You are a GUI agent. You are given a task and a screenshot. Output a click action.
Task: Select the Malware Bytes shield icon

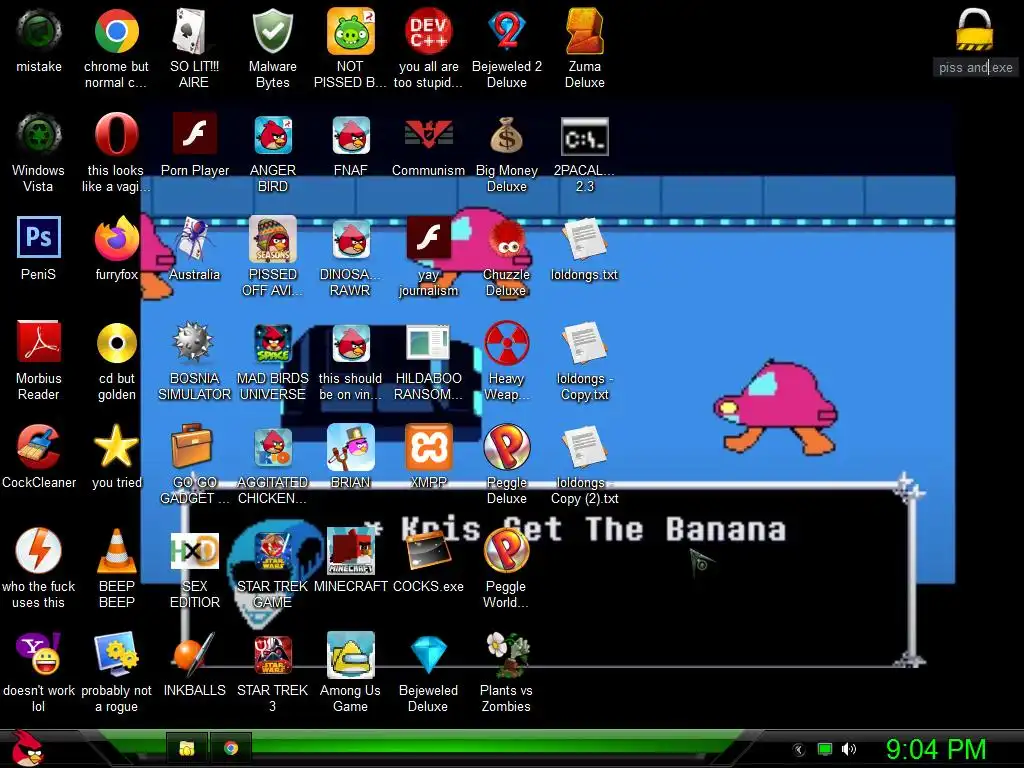click(272, 31)
